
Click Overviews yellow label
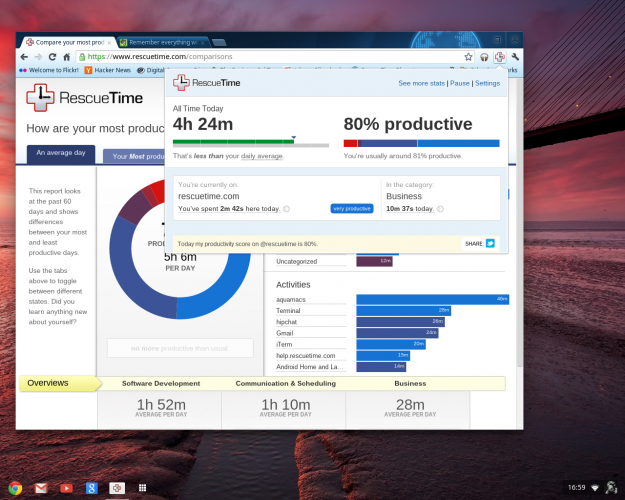point(60,383)
